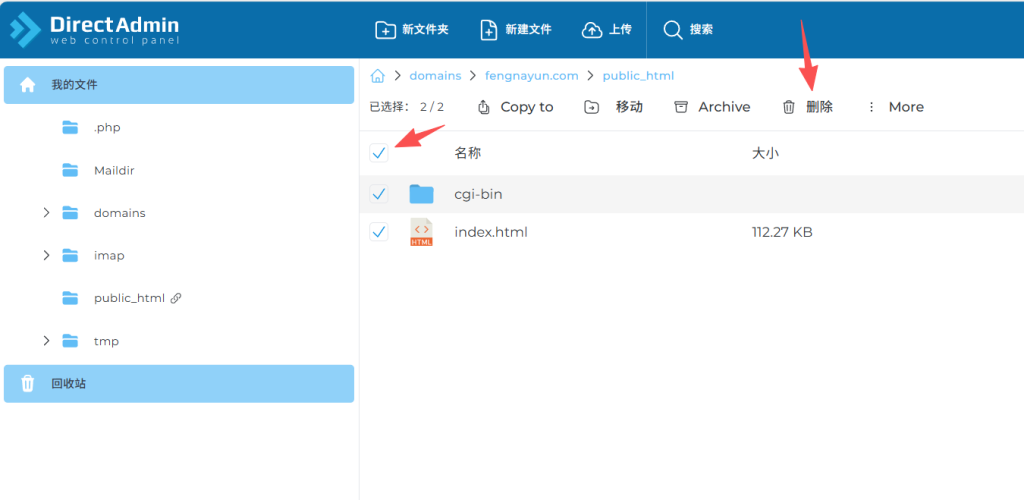Click the Copy to icon
This screenshot has width=1024, height=500.
click(x=484, y=107)
